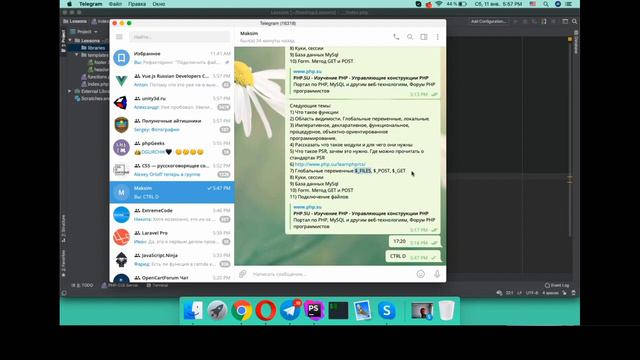Open the Trash in the Dock
640x360 pixels.
coord(447,311)
